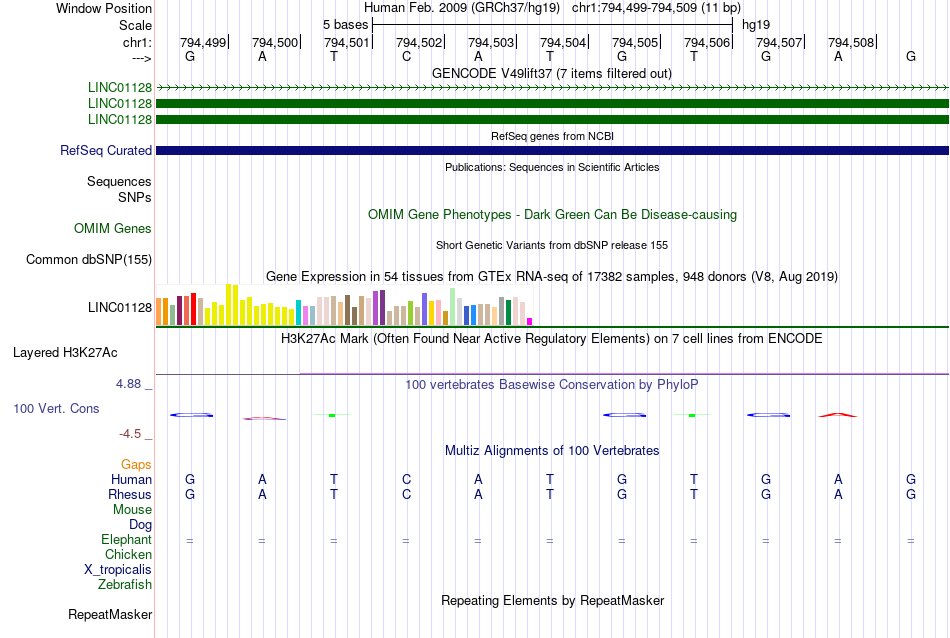Click the Window Position track label
This screenshot has width=950, height=638.
click(x=104, y=8)
